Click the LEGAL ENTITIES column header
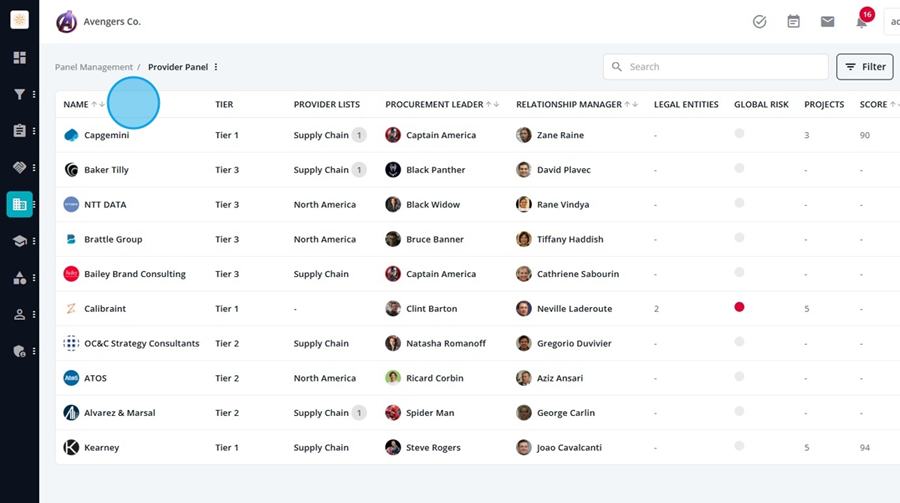900x503 pixels. (686, 105)
